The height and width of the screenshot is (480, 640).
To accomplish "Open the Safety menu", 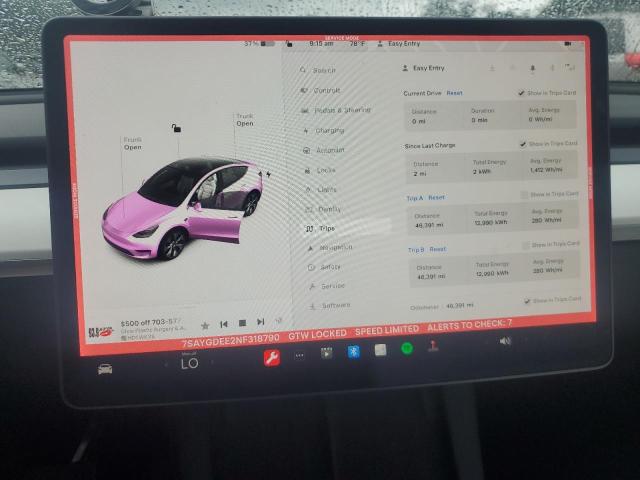I will coord(325,267).
